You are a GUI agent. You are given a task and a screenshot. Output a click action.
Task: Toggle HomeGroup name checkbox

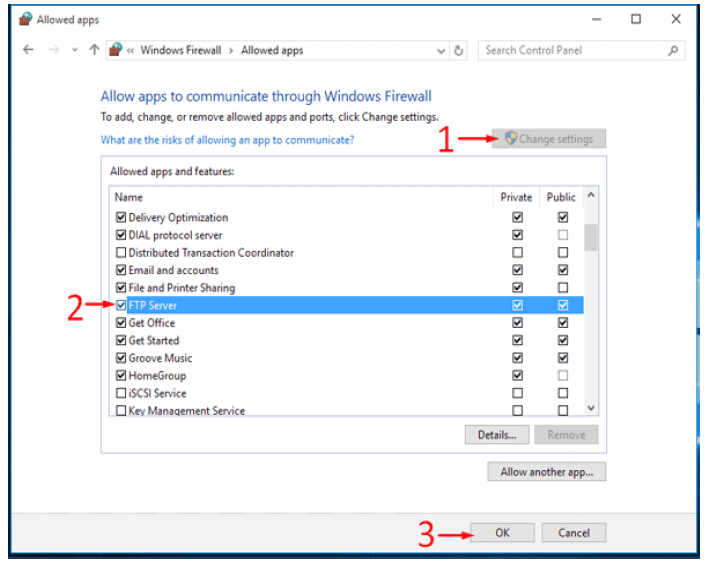pos(121,375)
